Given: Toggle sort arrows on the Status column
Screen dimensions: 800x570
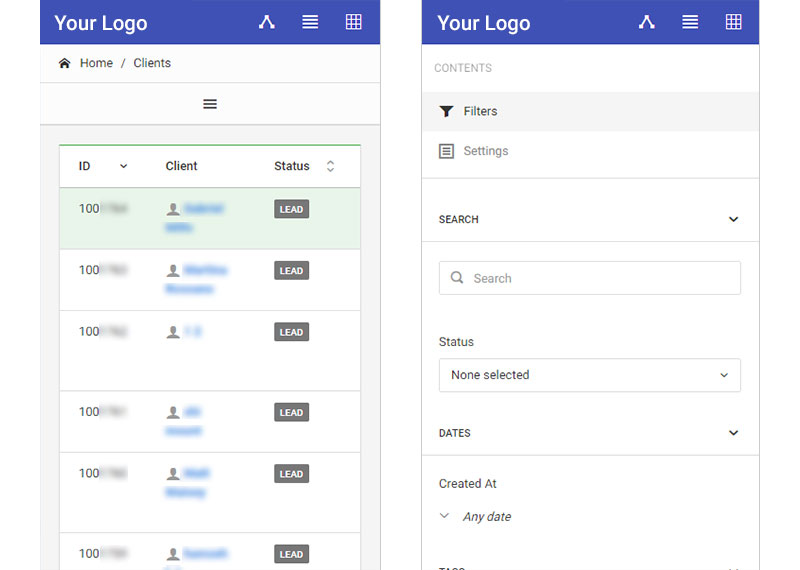Looking at the screenshot, I should (x=330, y=166).
